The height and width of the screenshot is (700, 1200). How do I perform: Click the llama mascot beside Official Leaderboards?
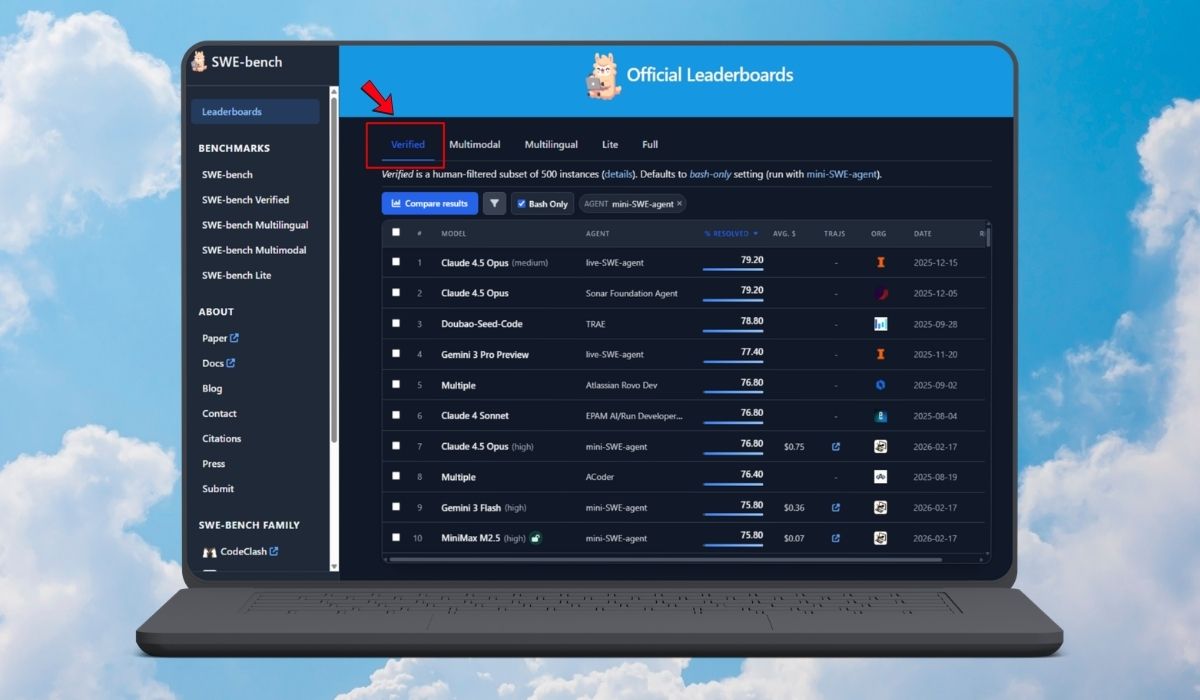pyautogui.click(x=603, y=77)
